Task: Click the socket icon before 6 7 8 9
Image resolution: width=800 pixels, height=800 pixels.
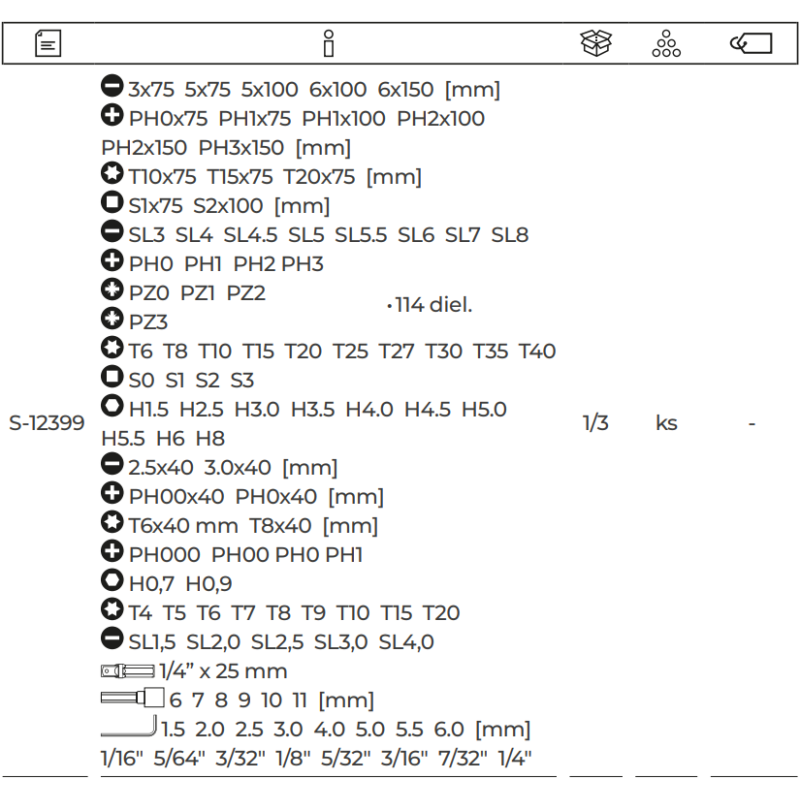Action: (x=132, y=699)
